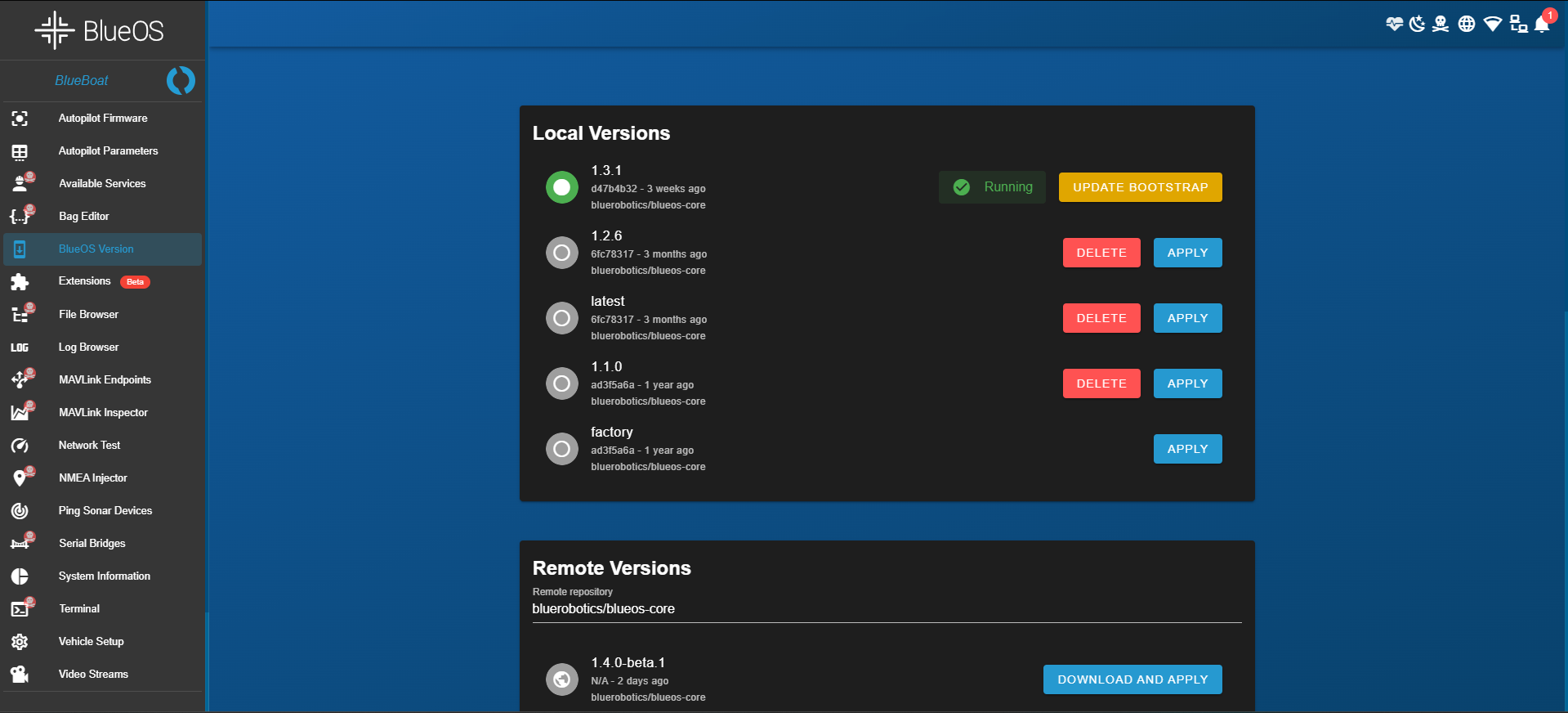The image size is (1568, 713).
Task: Click Update Bootstrap button
Action: (1140, 187)
